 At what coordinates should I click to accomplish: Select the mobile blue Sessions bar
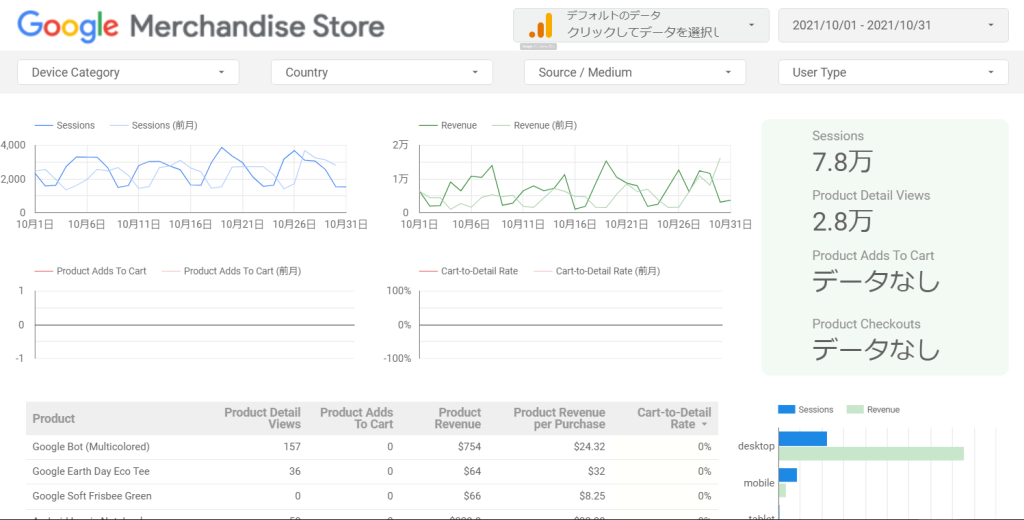pos(788,475)
